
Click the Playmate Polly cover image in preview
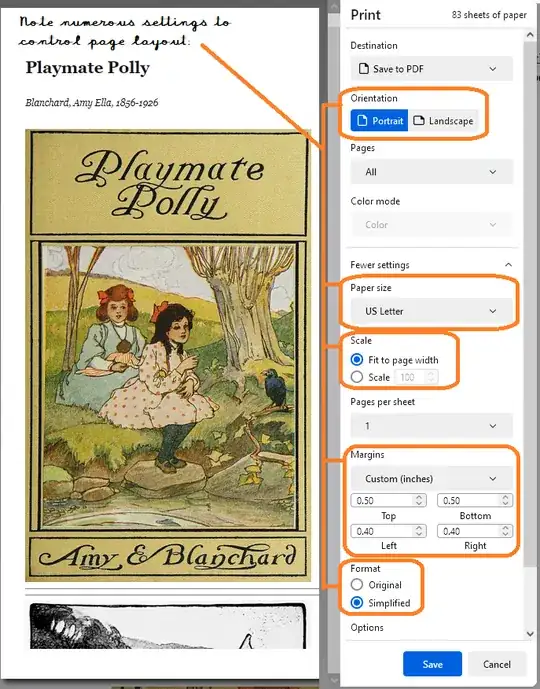(168, 355)
